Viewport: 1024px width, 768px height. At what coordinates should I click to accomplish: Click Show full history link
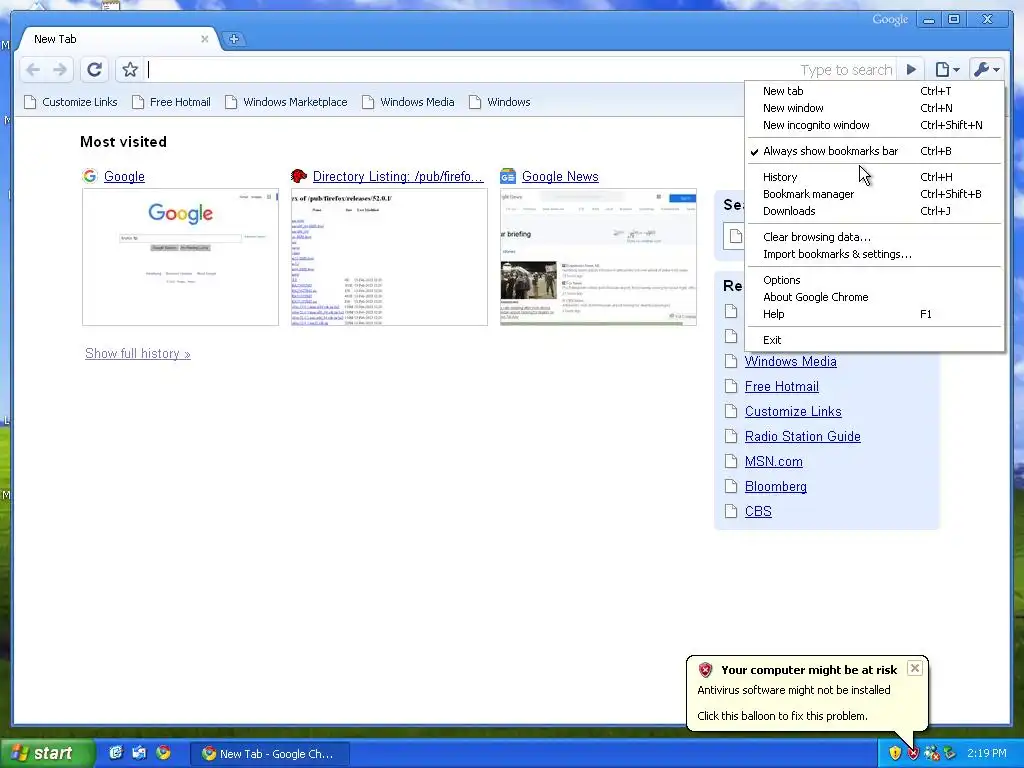138,353
